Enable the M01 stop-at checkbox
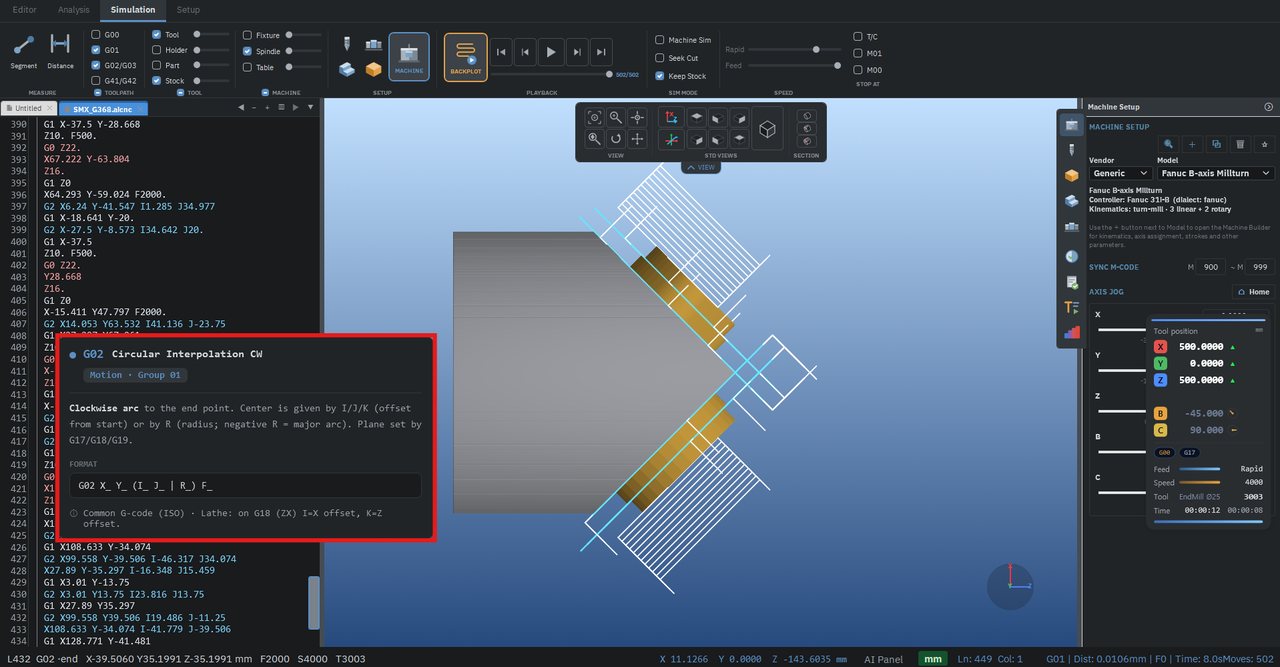 coord(858,53)
